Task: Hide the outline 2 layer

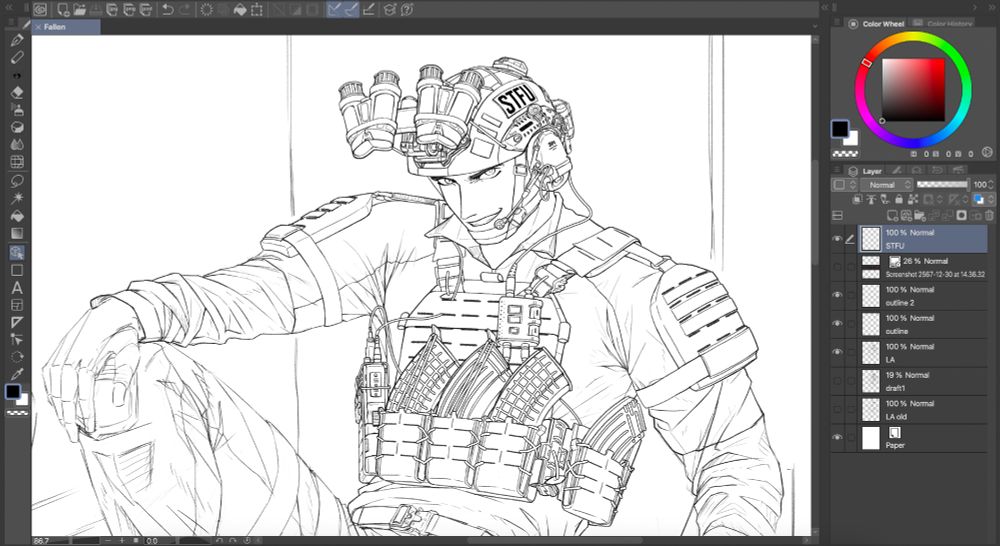Action: pyautogui.click(x=837, y=295)
